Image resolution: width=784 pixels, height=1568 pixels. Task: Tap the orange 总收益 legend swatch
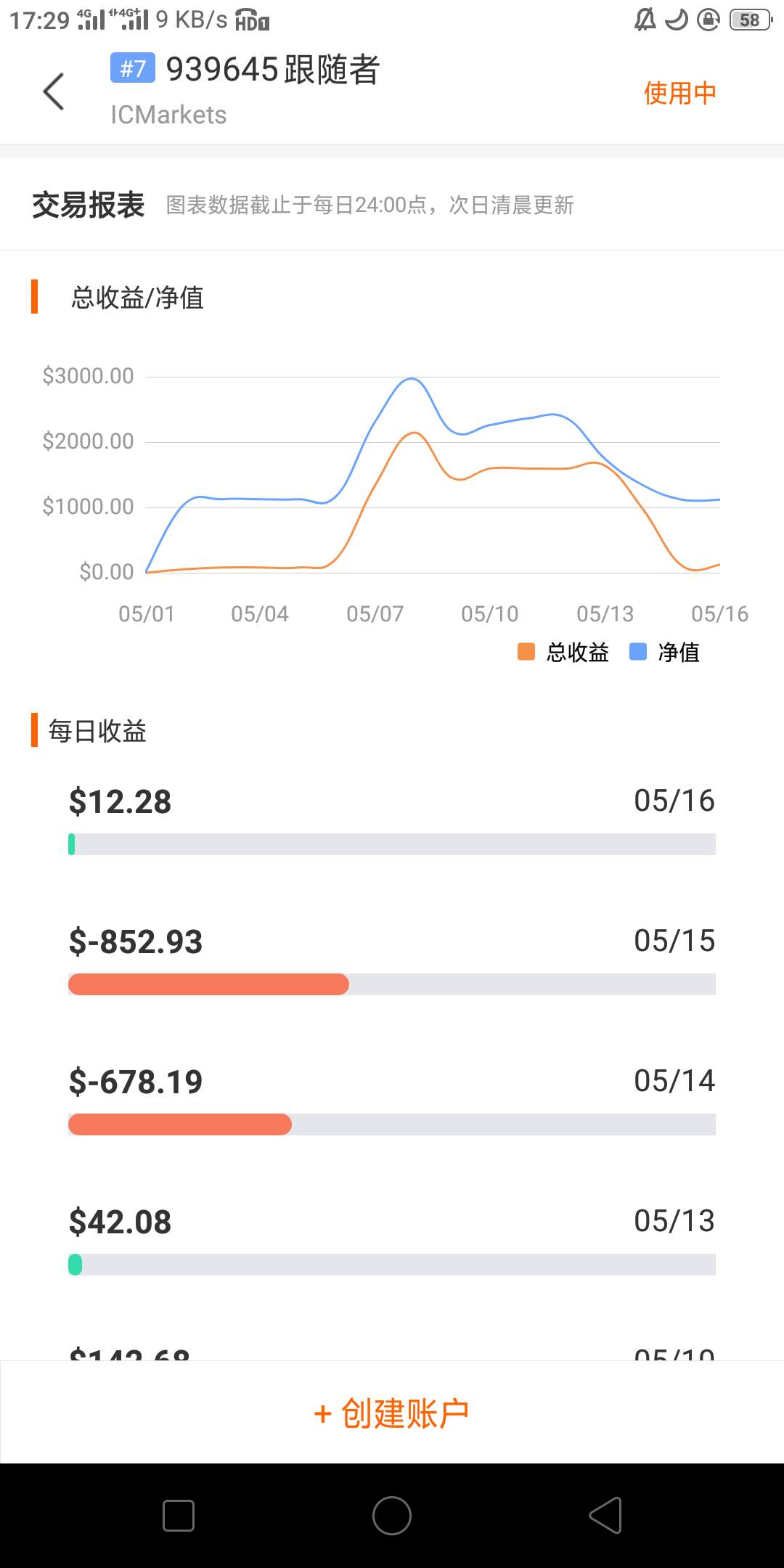[526, 652]
